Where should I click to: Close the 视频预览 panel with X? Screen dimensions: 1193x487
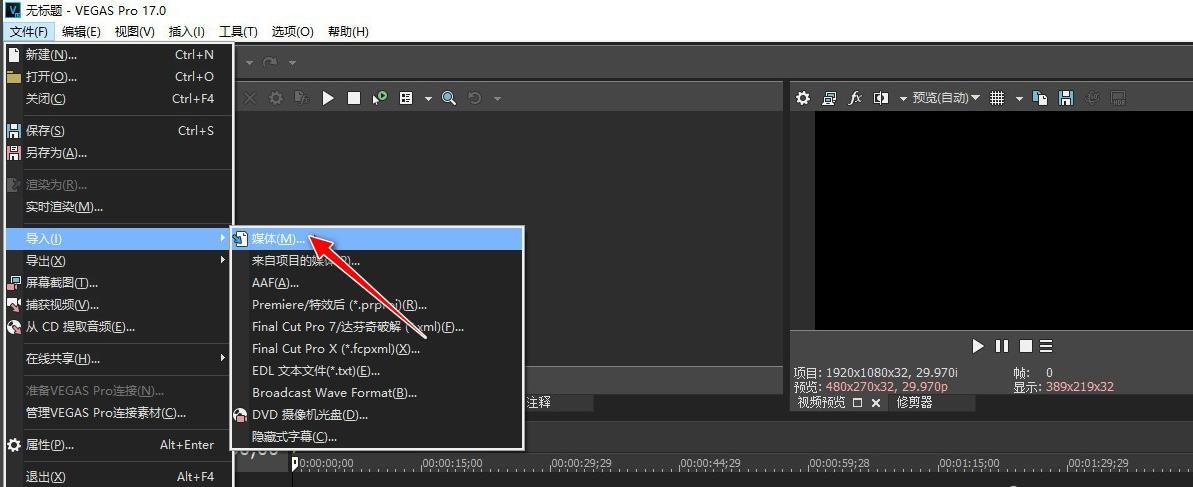[876, 403]
